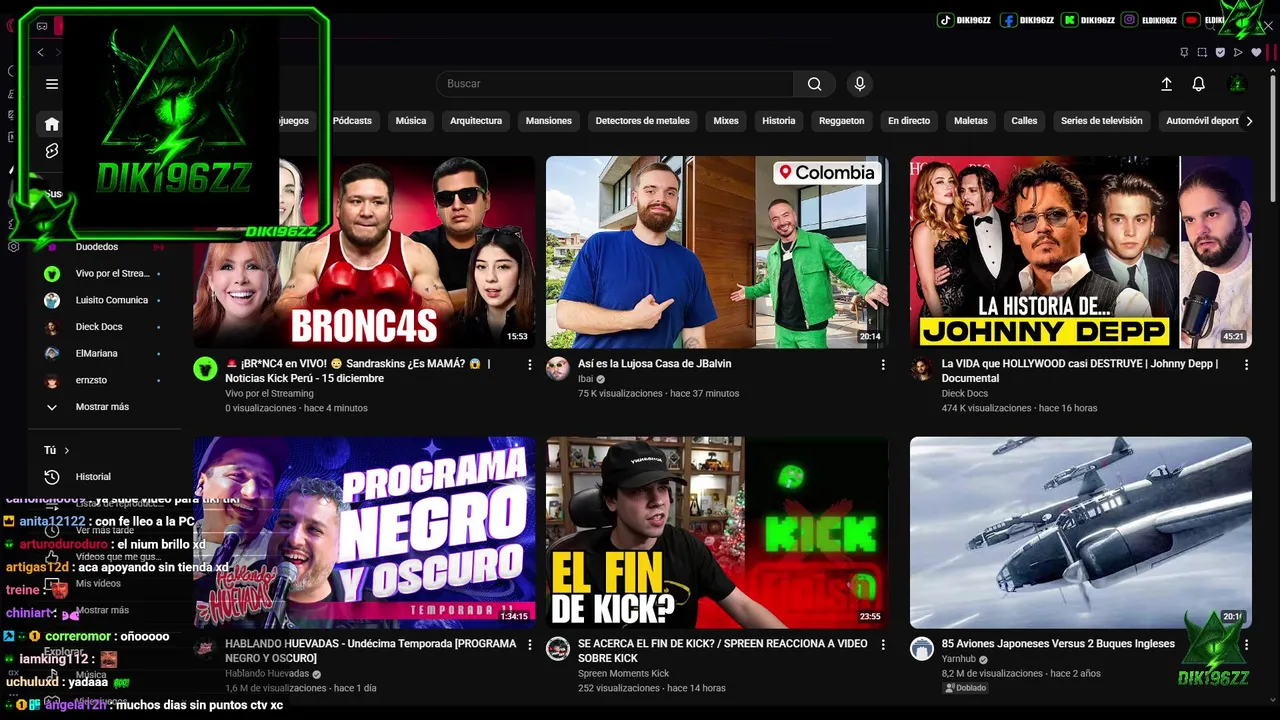1280x720 pixels.
Task: Open the YouTube hamburger guide menu
Action: click(52, 84)
